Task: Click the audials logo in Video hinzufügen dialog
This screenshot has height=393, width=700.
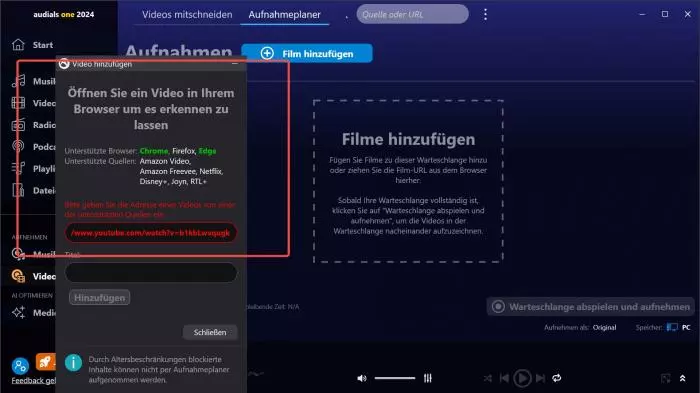Action: (x=64, y=64)
